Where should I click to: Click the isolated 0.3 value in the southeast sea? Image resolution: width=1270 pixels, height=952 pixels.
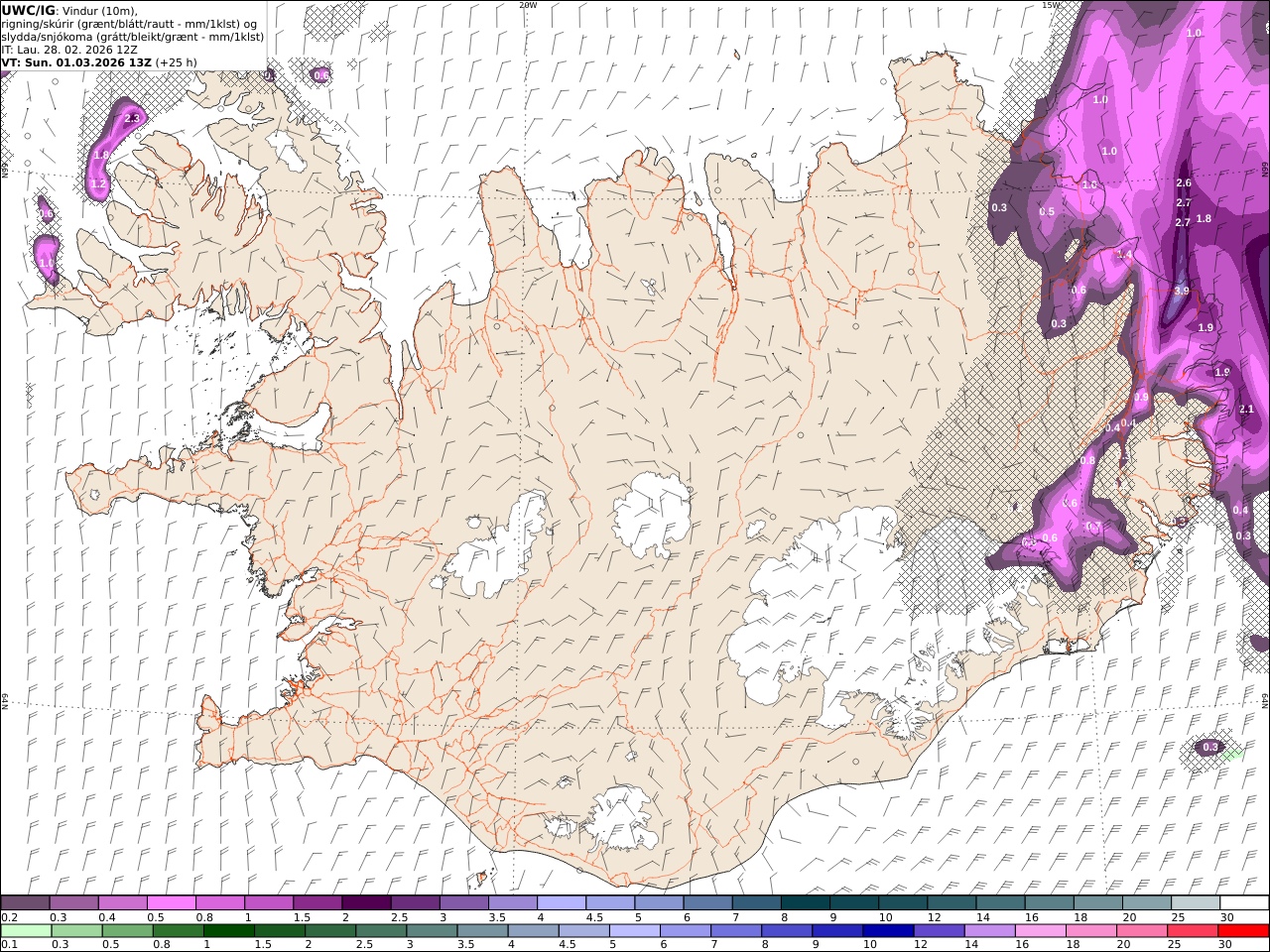(1209, 747)
